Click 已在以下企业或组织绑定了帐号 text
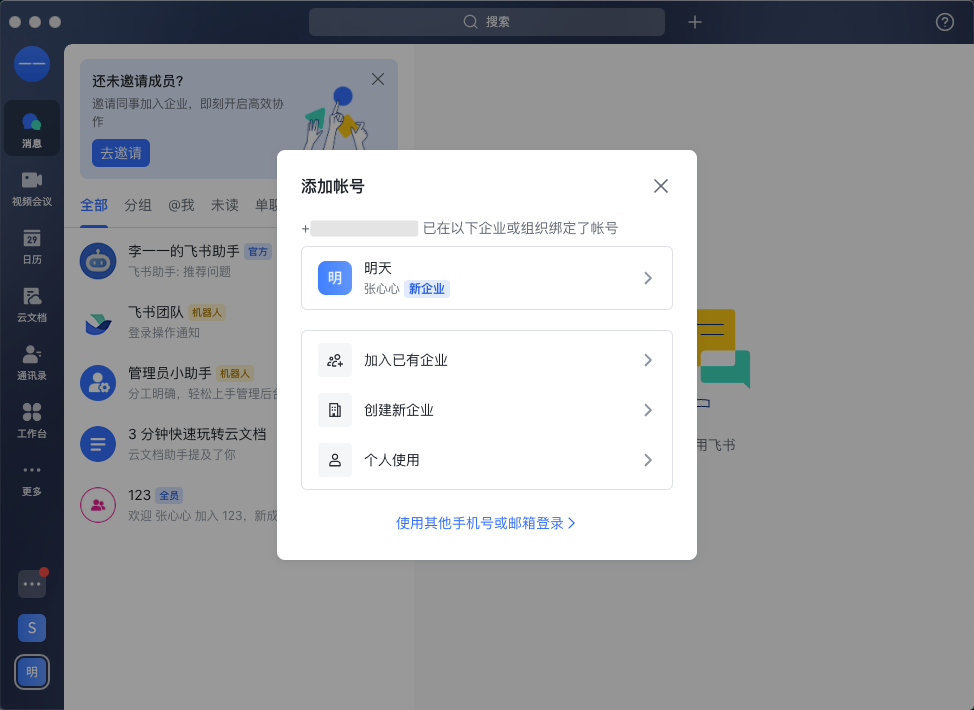The width and height of the screenshot is (974, 710). coord(521,228)
